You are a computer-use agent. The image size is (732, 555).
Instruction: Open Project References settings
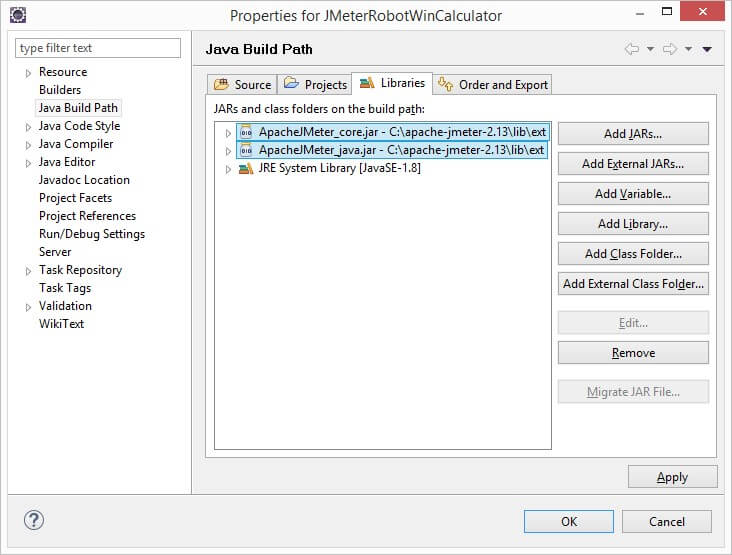tap(87, 216)
